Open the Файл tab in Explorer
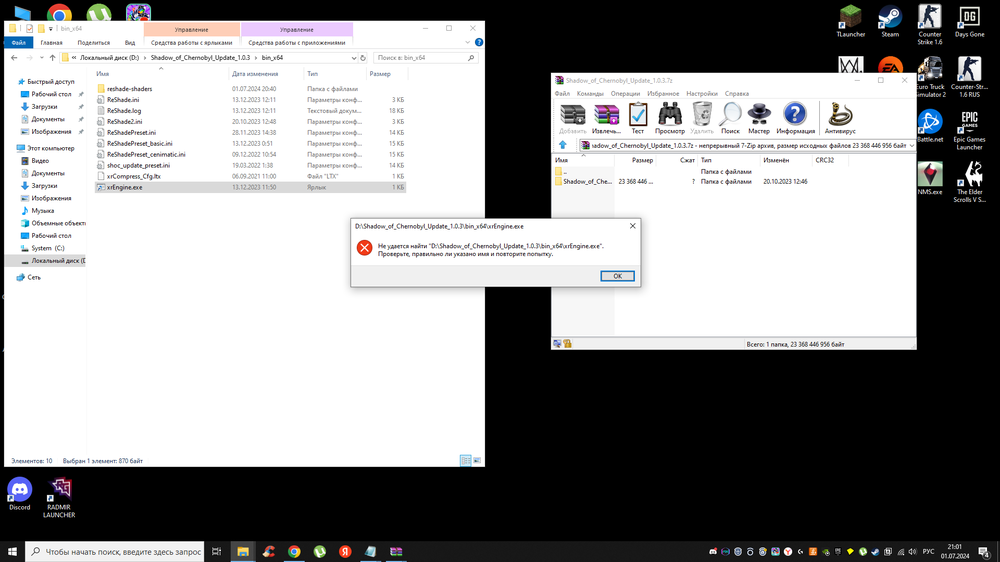 coord(18,43)
